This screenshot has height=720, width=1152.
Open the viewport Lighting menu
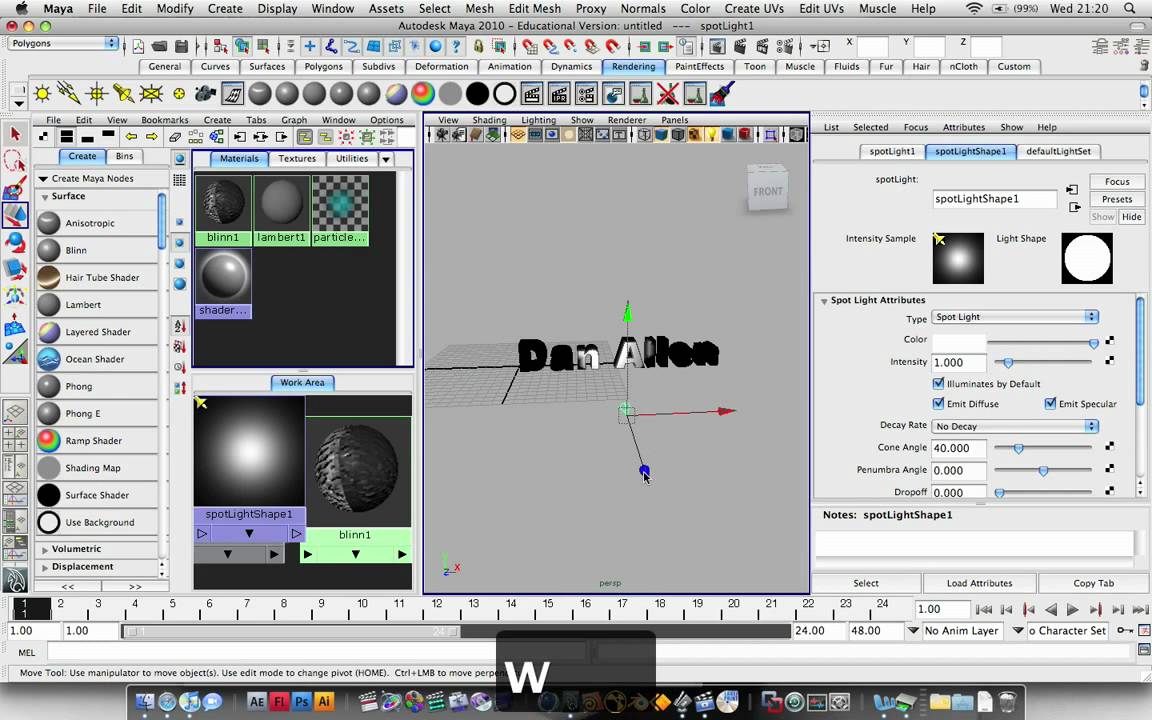point(538,120)
